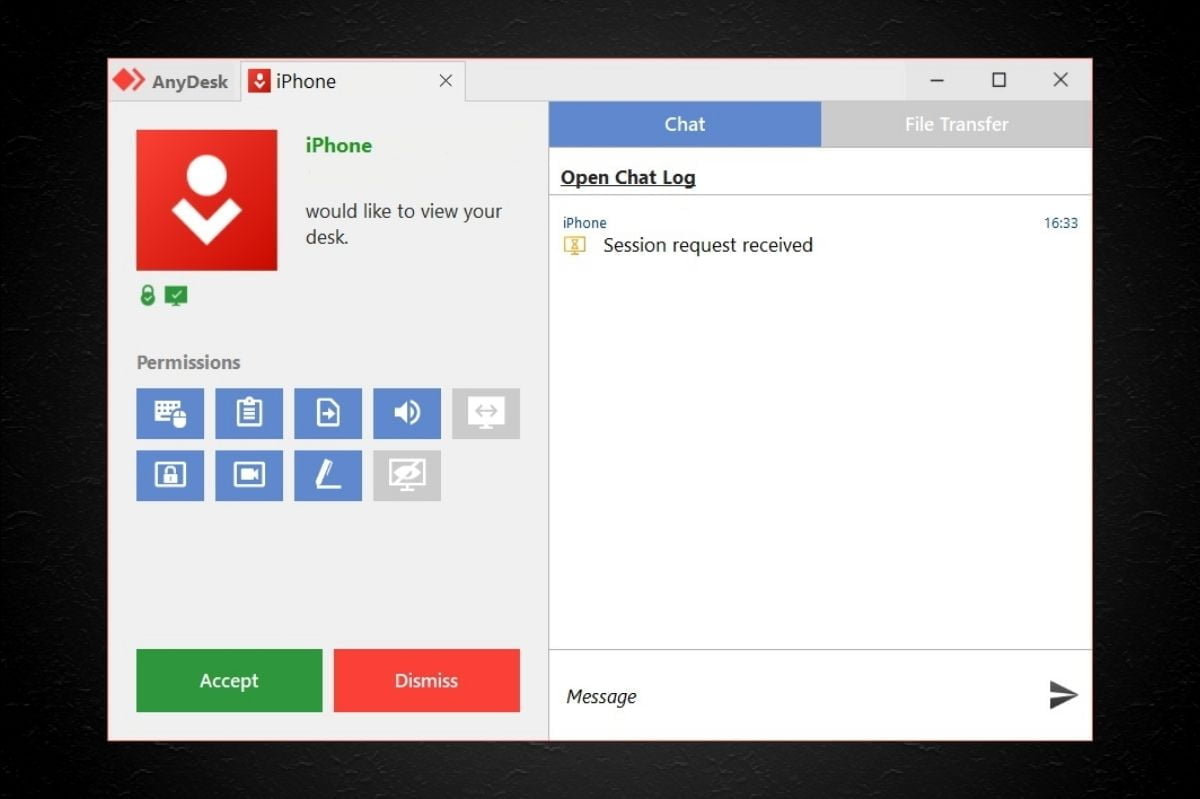Image resolution: width=1200 pixels, height=799 pixels.
Task: Click the grayed-out TCP tunnel monitor icon
Action: point(486,413)
